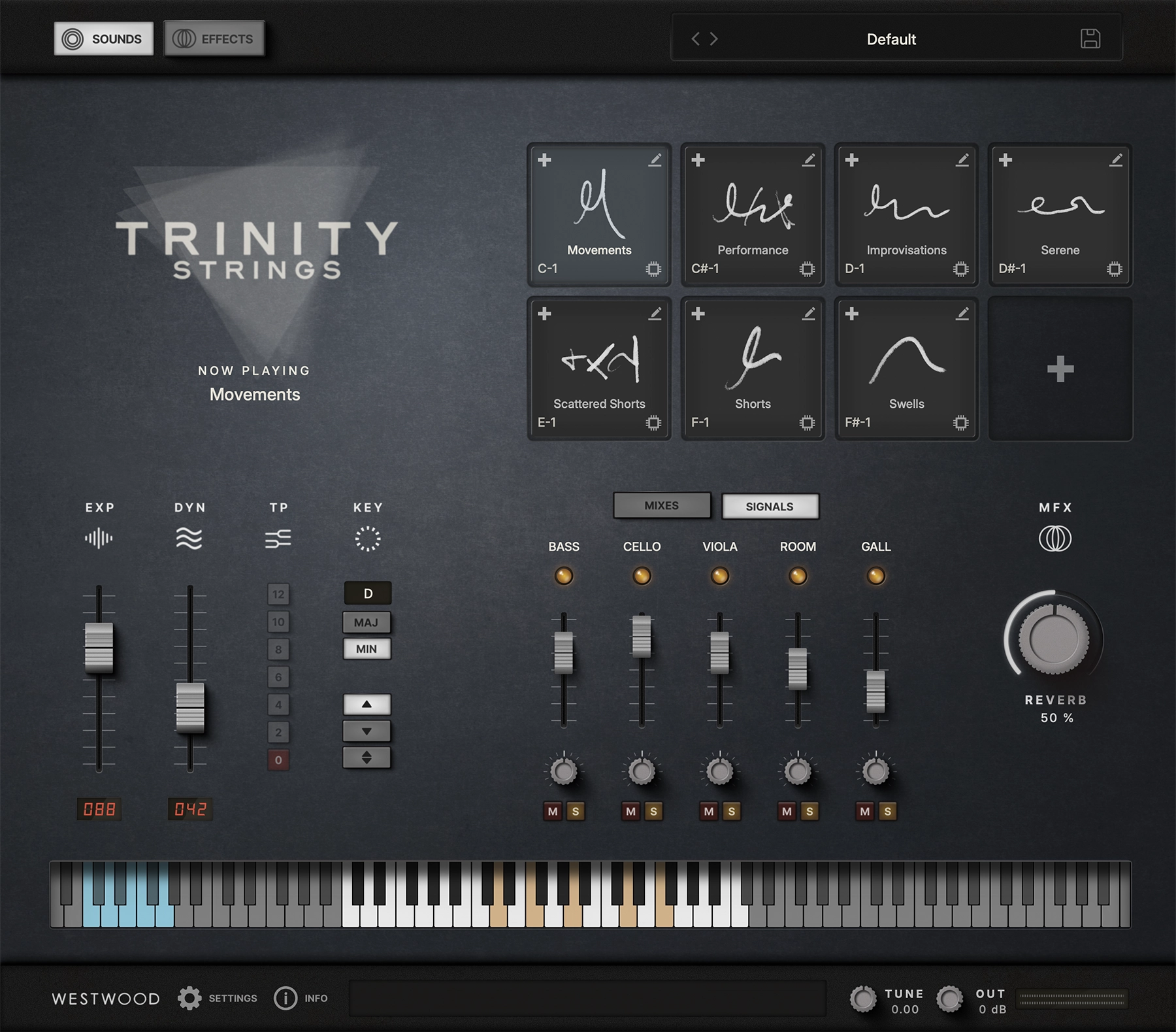Switch to the SOUNDS tab
This screenshot has height=1032, width=1176.
[103, 39]
